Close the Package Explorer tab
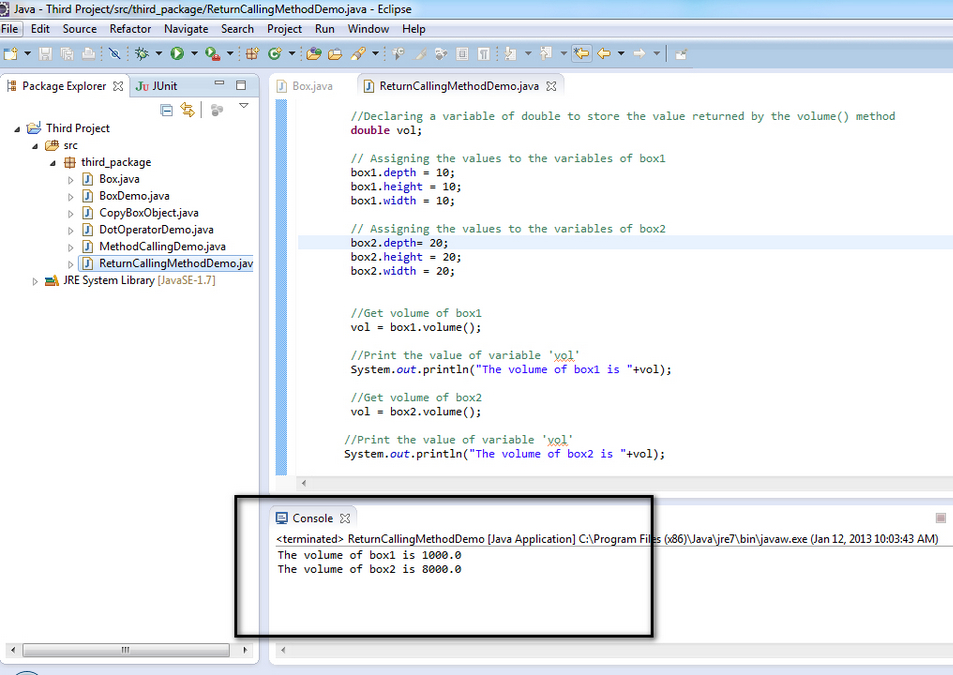Viewport: 953px width, 675px height. pyautogui.click(x=118, y=86)
